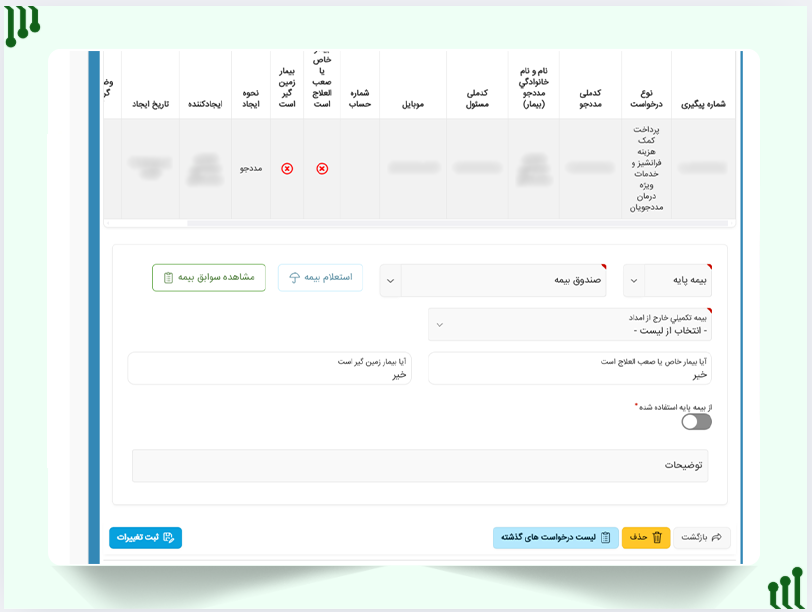Image resolution: width=812 pixels, height=612 pixels.
Task: Click red X in بیمار زمین گیر column
Action: [287, 169]
